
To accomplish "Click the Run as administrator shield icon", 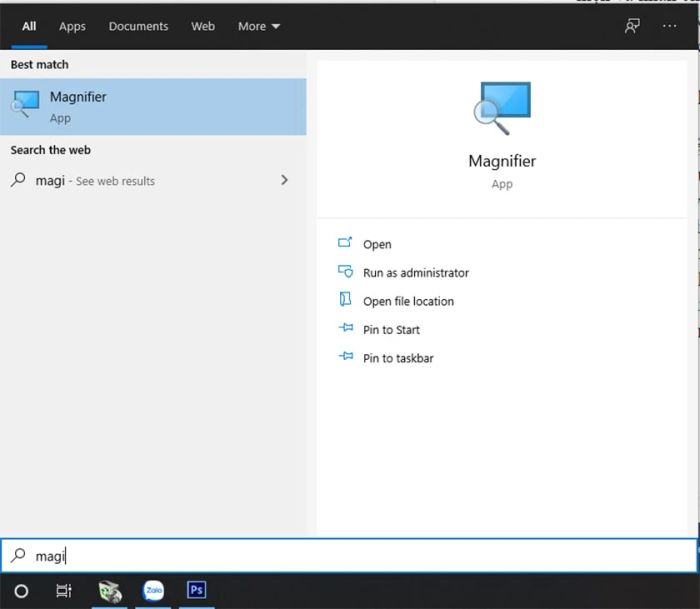I will point(346,271).
